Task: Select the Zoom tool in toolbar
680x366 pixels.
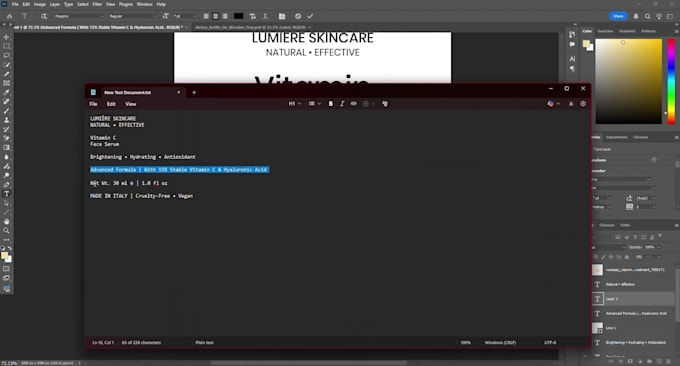Action: click(7, 231)
